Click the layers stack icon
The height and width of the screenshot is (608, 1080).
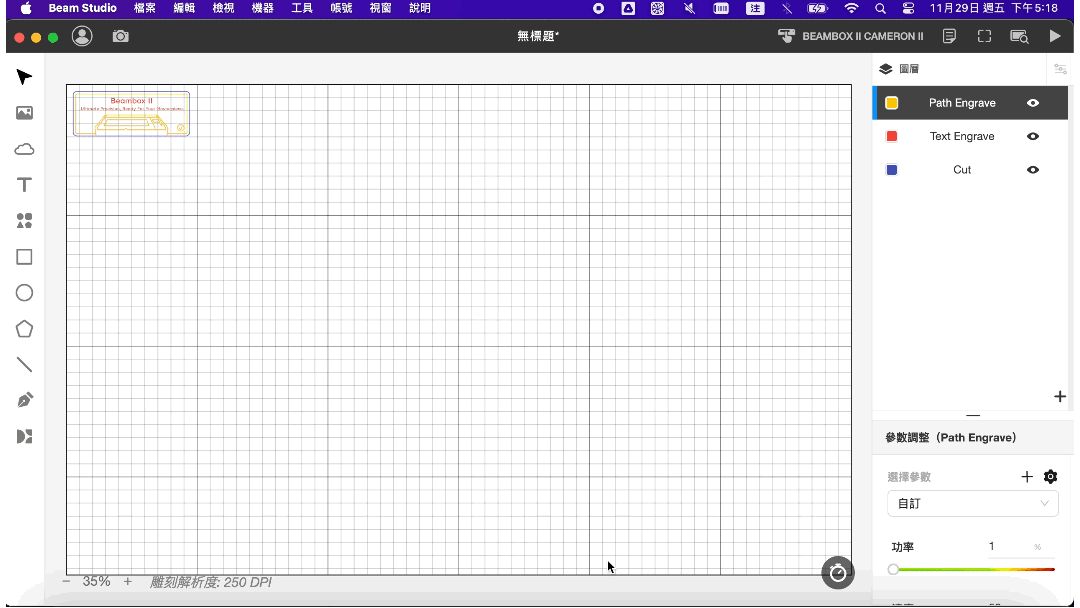point(886,69)
